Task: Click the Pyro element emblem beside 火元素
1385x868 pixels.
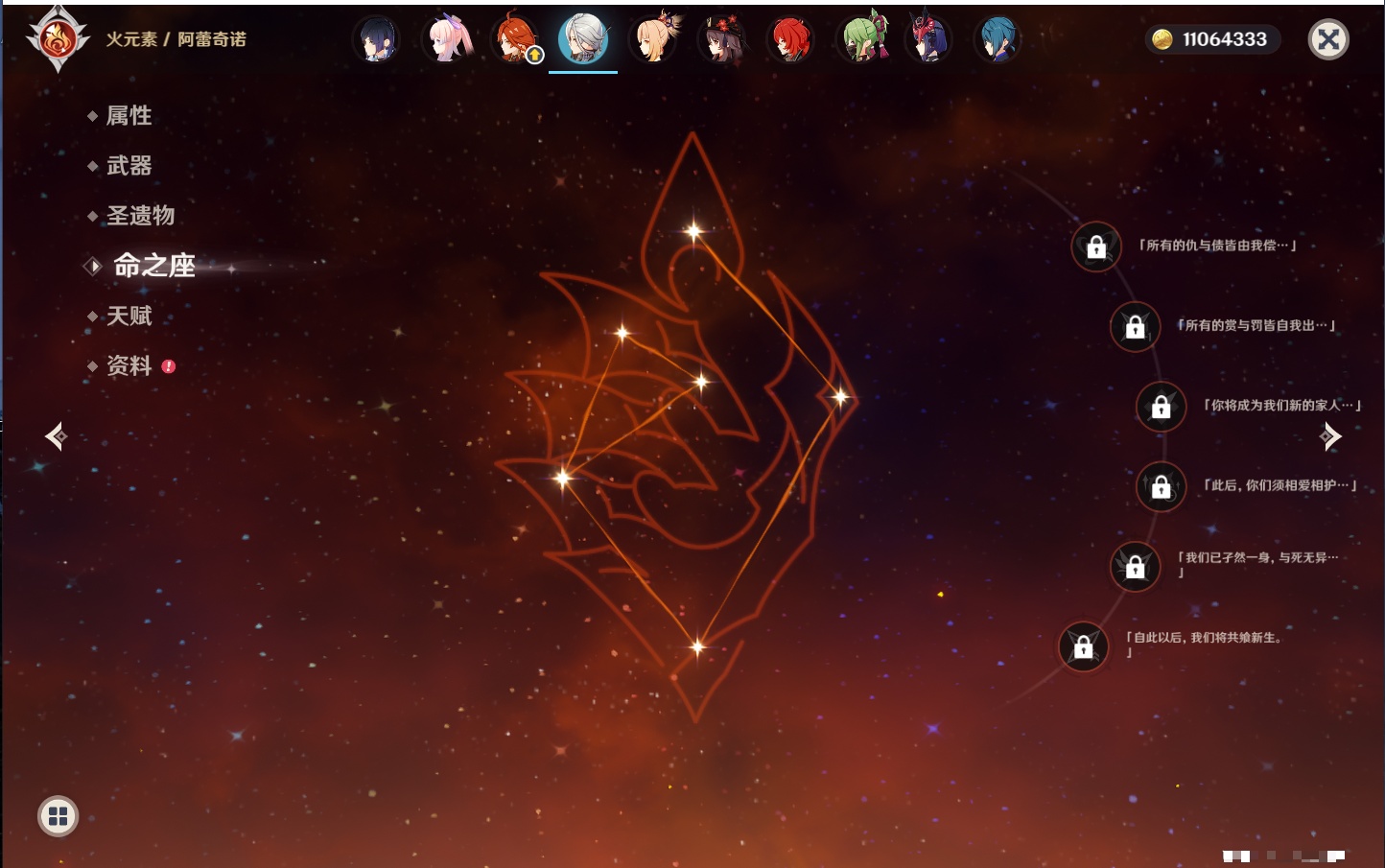Action: coord(58,39)
